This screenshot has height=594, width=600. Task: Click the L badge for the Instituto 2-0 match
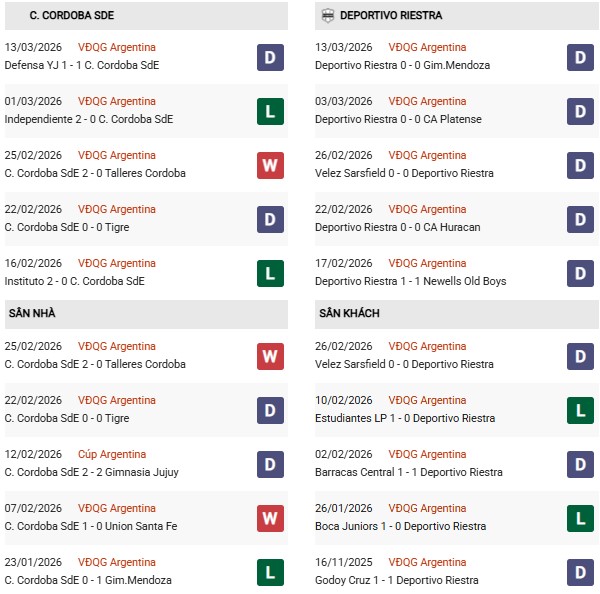[270, 273]
